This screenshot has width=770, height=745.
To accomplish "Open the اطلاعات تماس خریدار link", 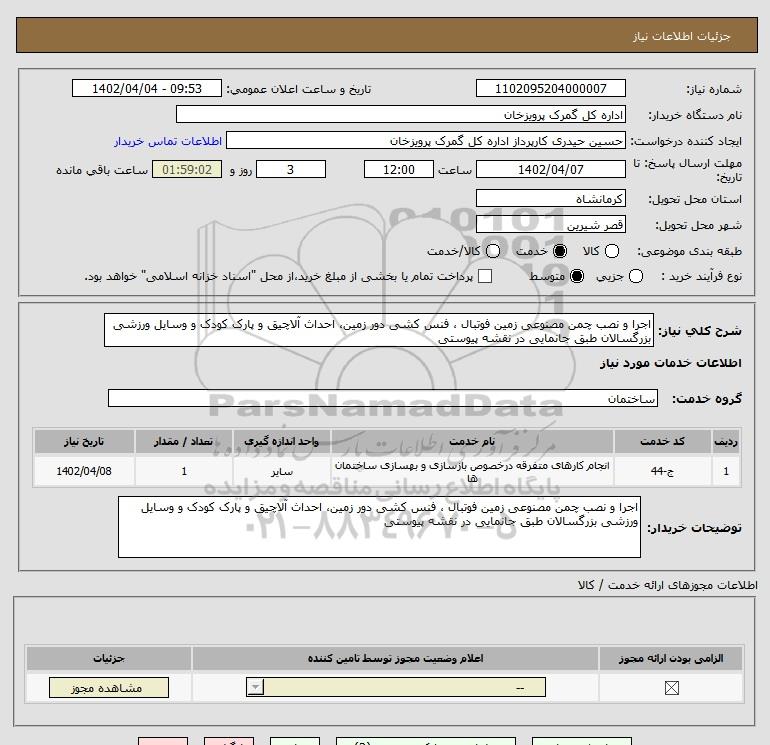I will click(x=168, y=141).
